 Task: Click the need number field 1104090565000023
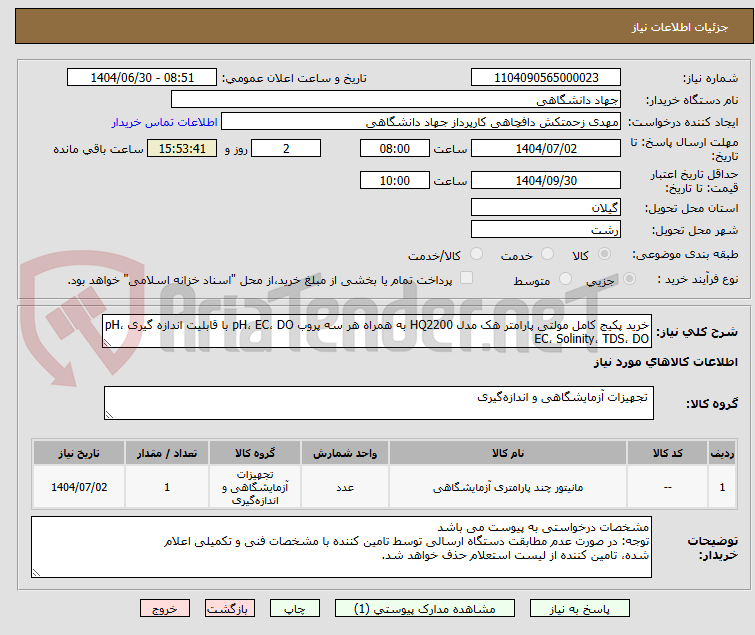546,78
